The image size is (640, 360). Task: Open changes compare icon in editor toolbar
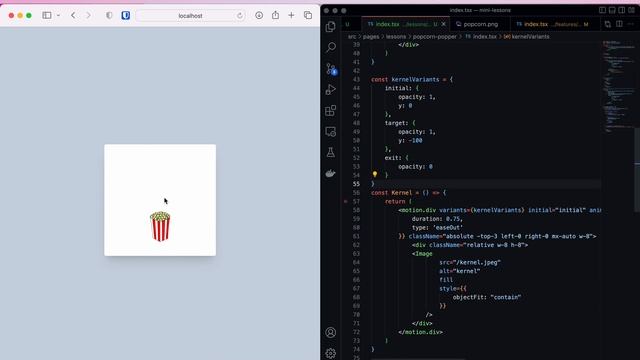[x=608, y=24]
